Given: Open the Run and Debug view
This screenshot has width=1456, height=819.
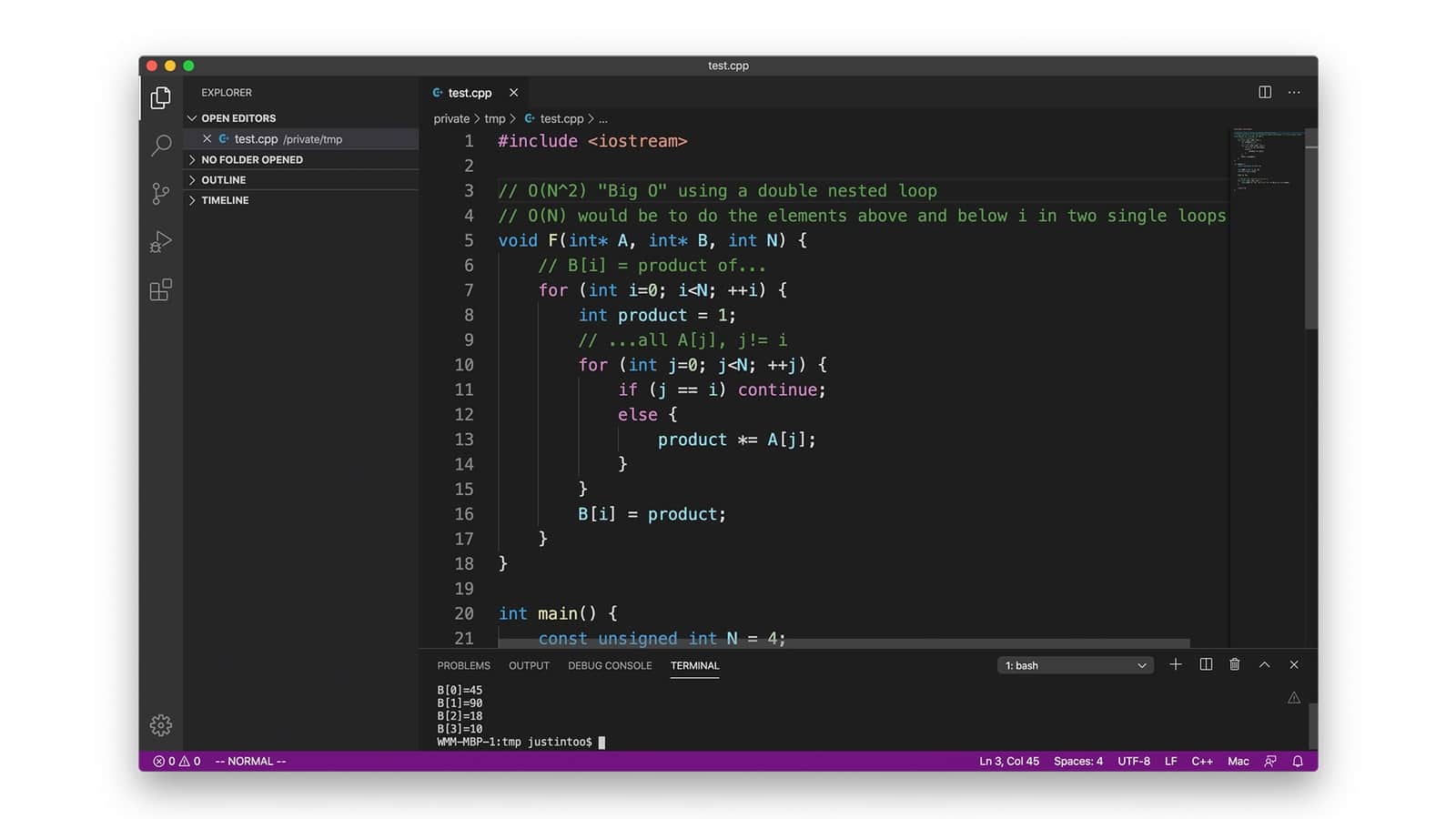Looking at the screenshot, I should point(160,242).
